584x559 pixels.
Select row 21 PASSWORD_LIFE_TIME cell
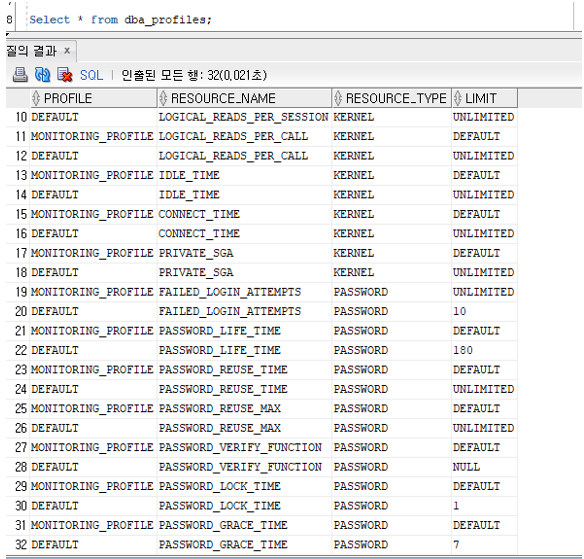click(x=244, y=331)
